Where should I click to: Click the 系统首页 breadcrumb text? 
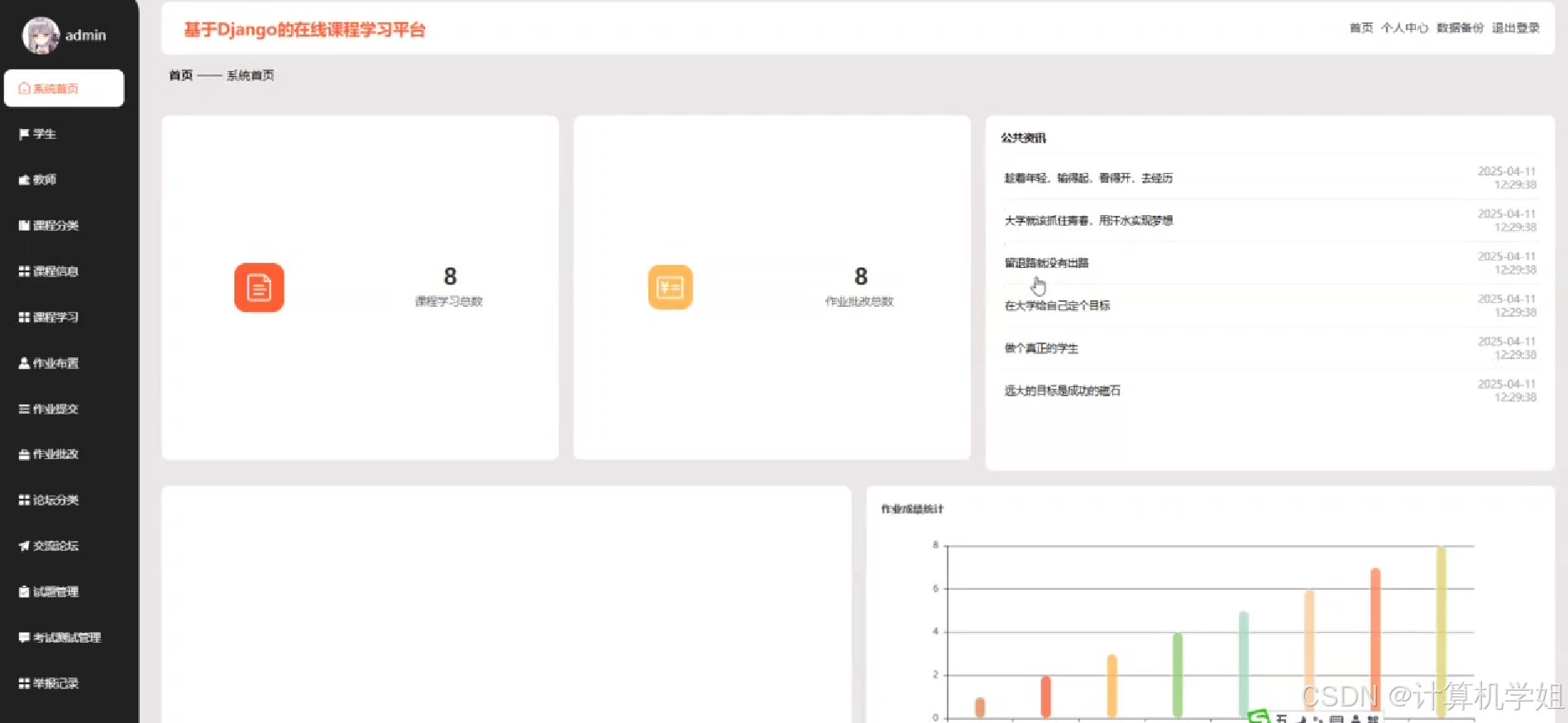click(x=251, y=75)
